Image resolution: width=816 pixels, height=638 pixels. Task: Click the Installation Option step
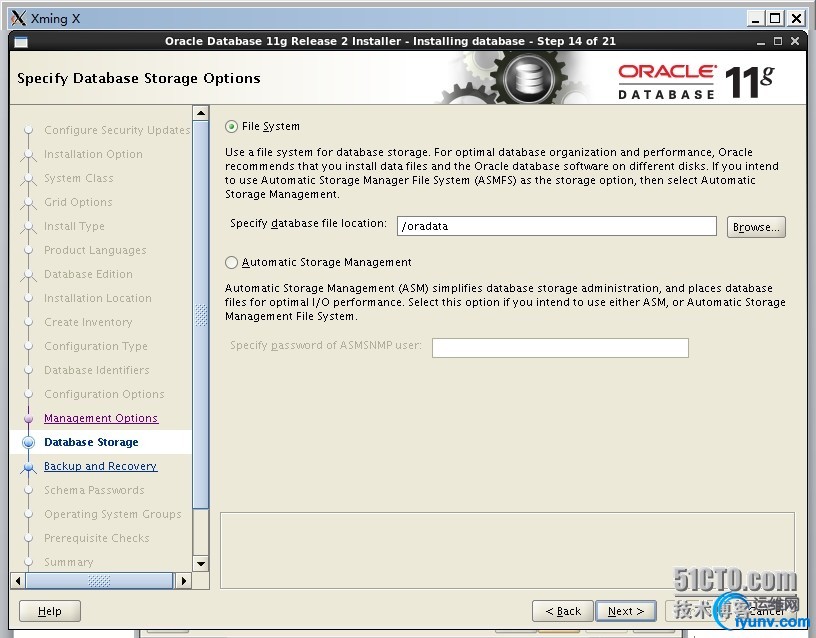tap(93, 154)
